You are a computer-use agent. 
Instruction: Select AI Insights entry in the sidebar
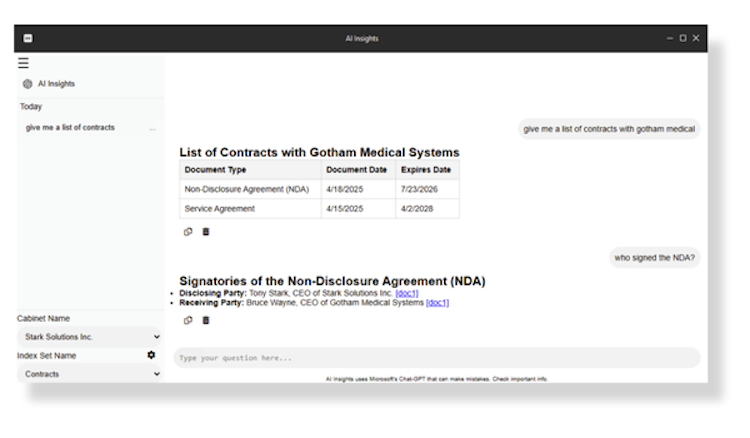pyautogui.click(x=56, y=84)
